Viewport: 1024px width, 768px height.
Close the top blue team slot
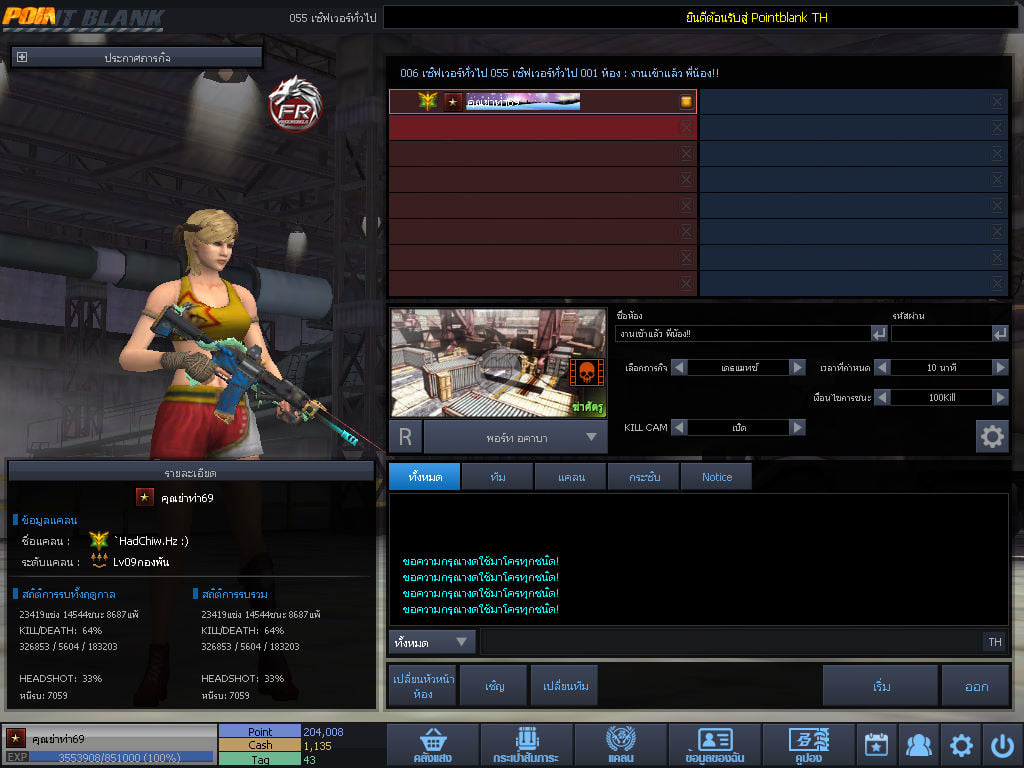pos(997,101)
